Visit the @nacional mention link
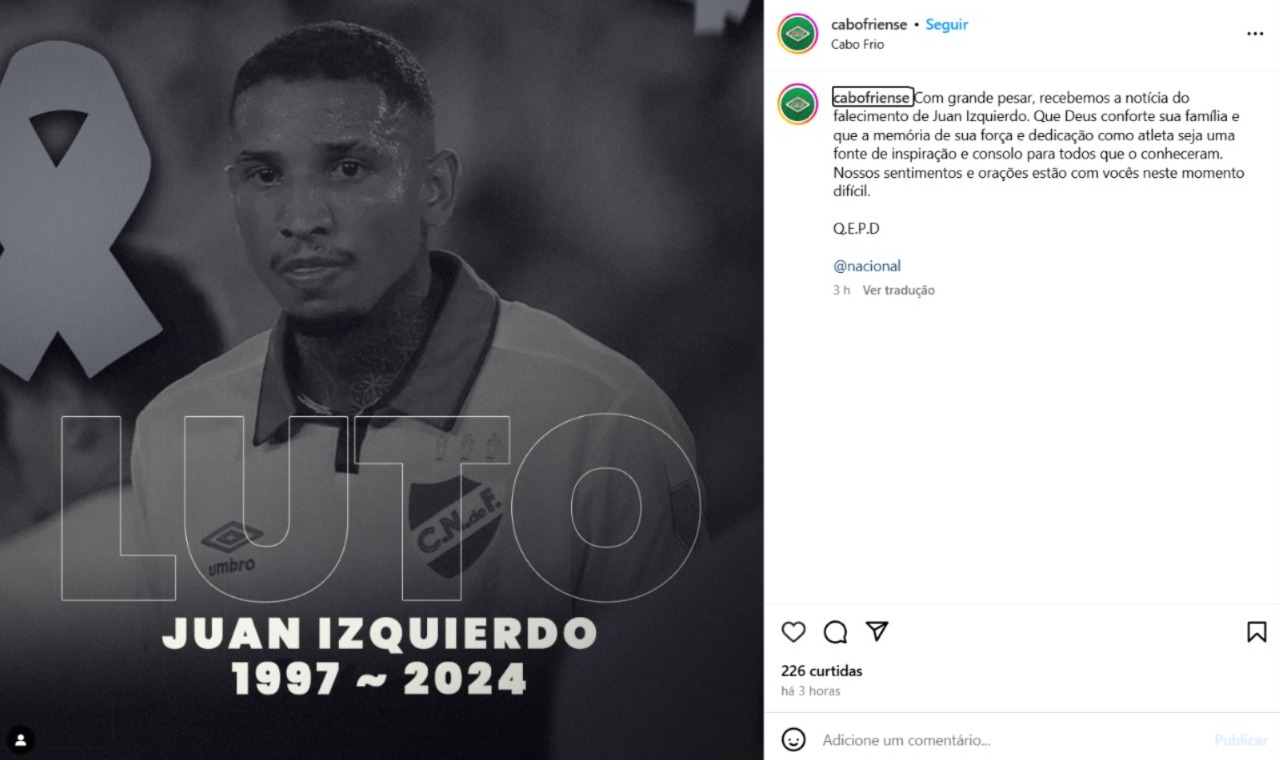 point(867,266)
